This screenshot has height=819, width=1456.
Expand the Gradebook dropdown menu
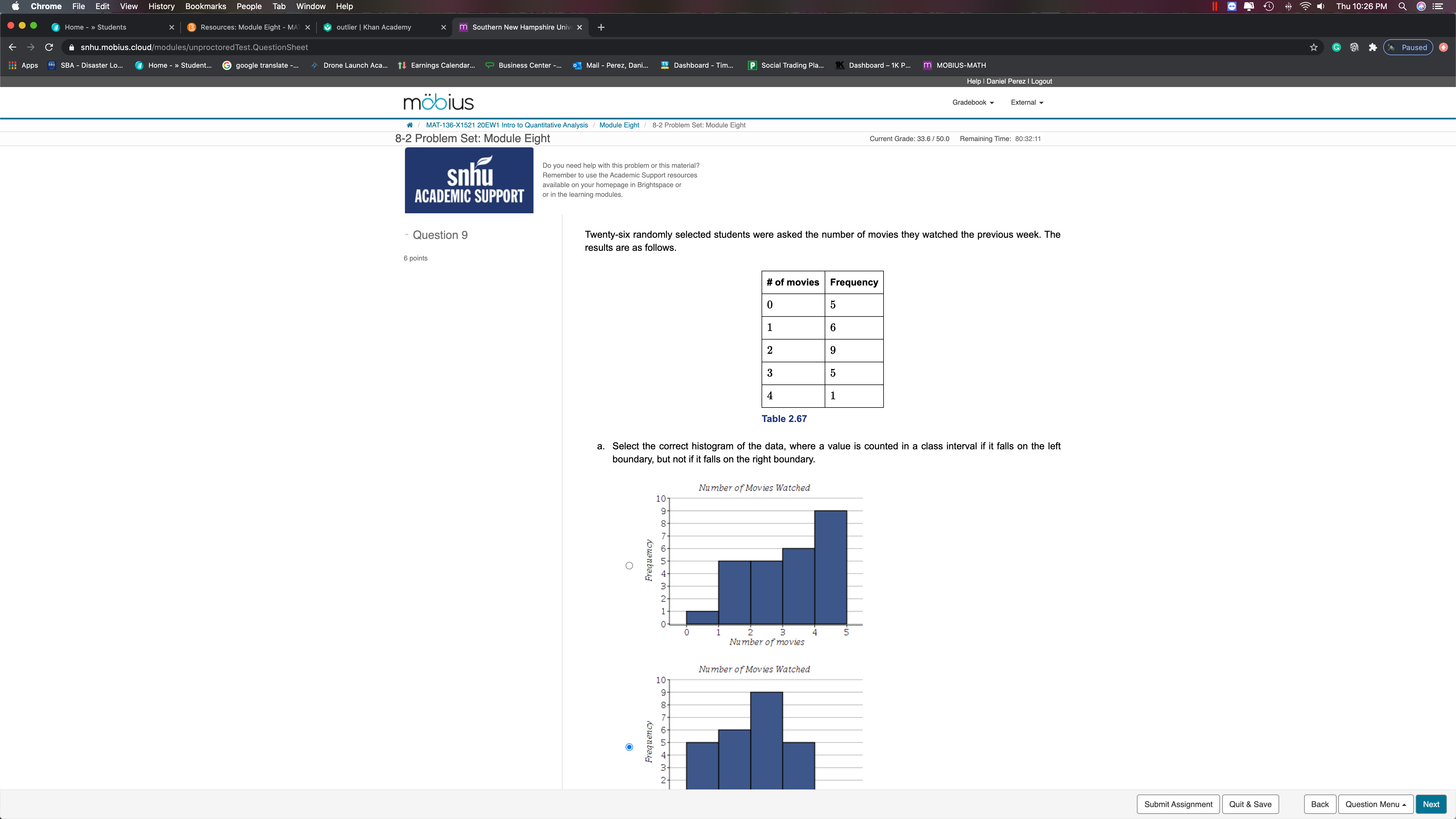(972, 102)
